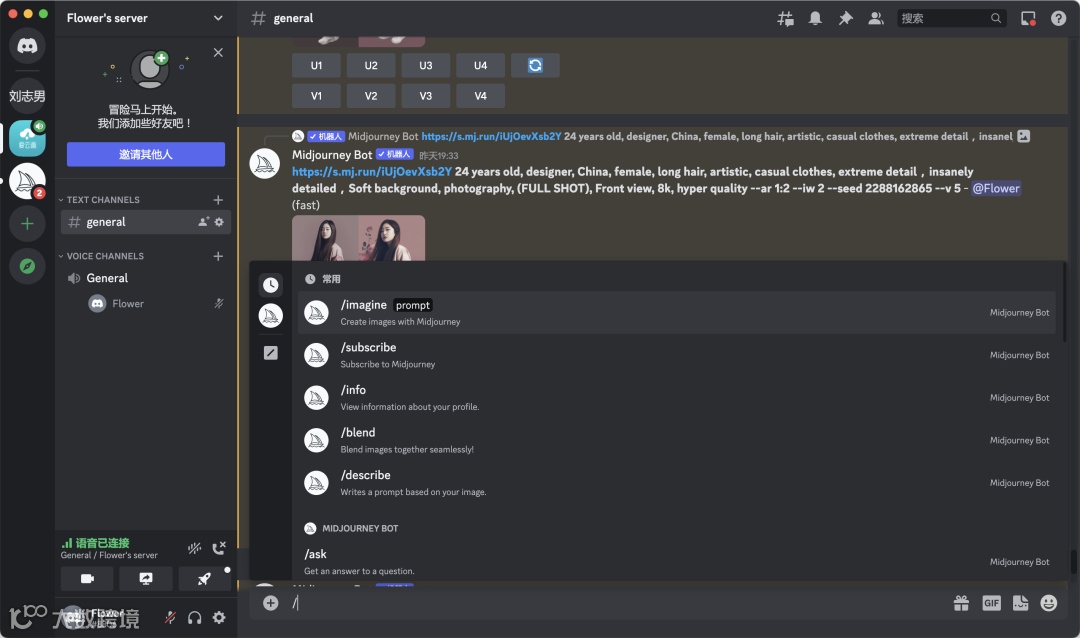
Task: Share your screen button
Action: [146, 579]
